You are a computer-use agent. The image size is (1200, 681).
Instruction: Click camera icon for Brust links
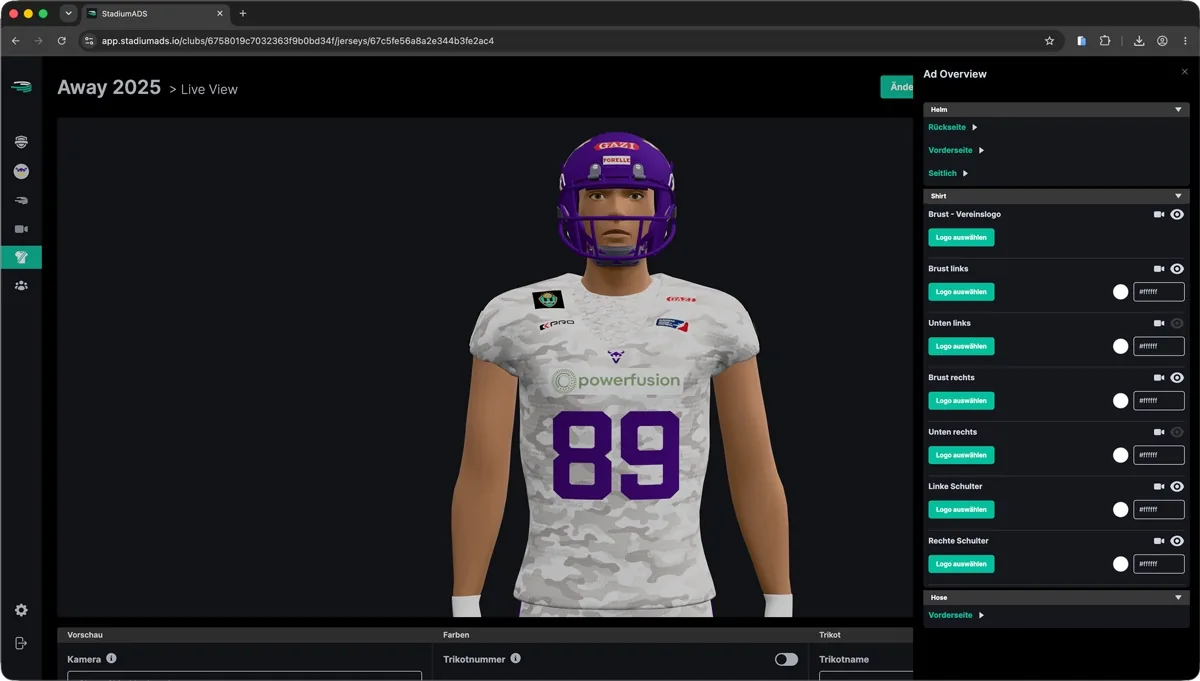[1159, 269]
